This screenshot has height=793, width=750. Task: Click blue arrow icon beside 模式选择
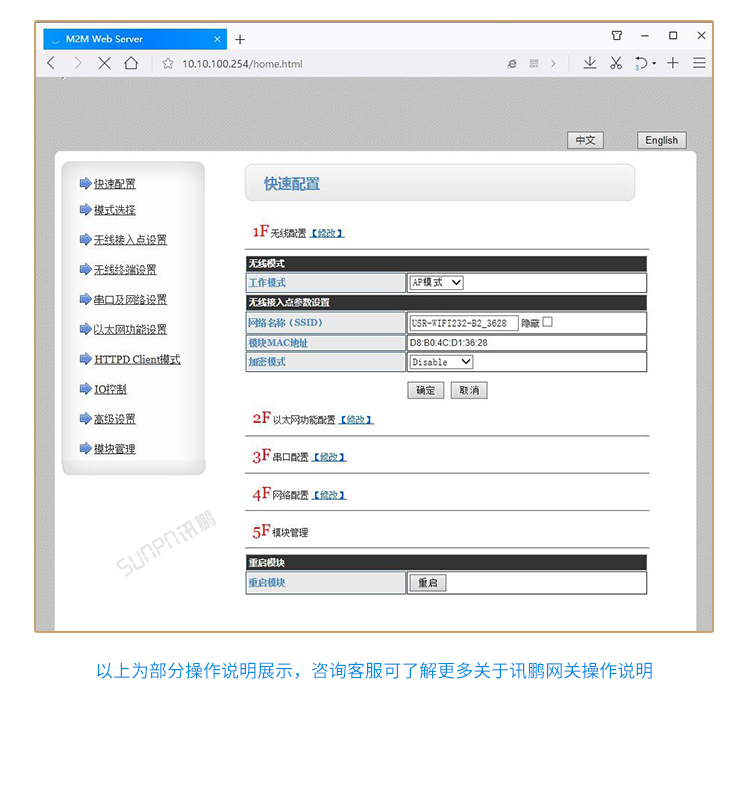click(85, 209)
